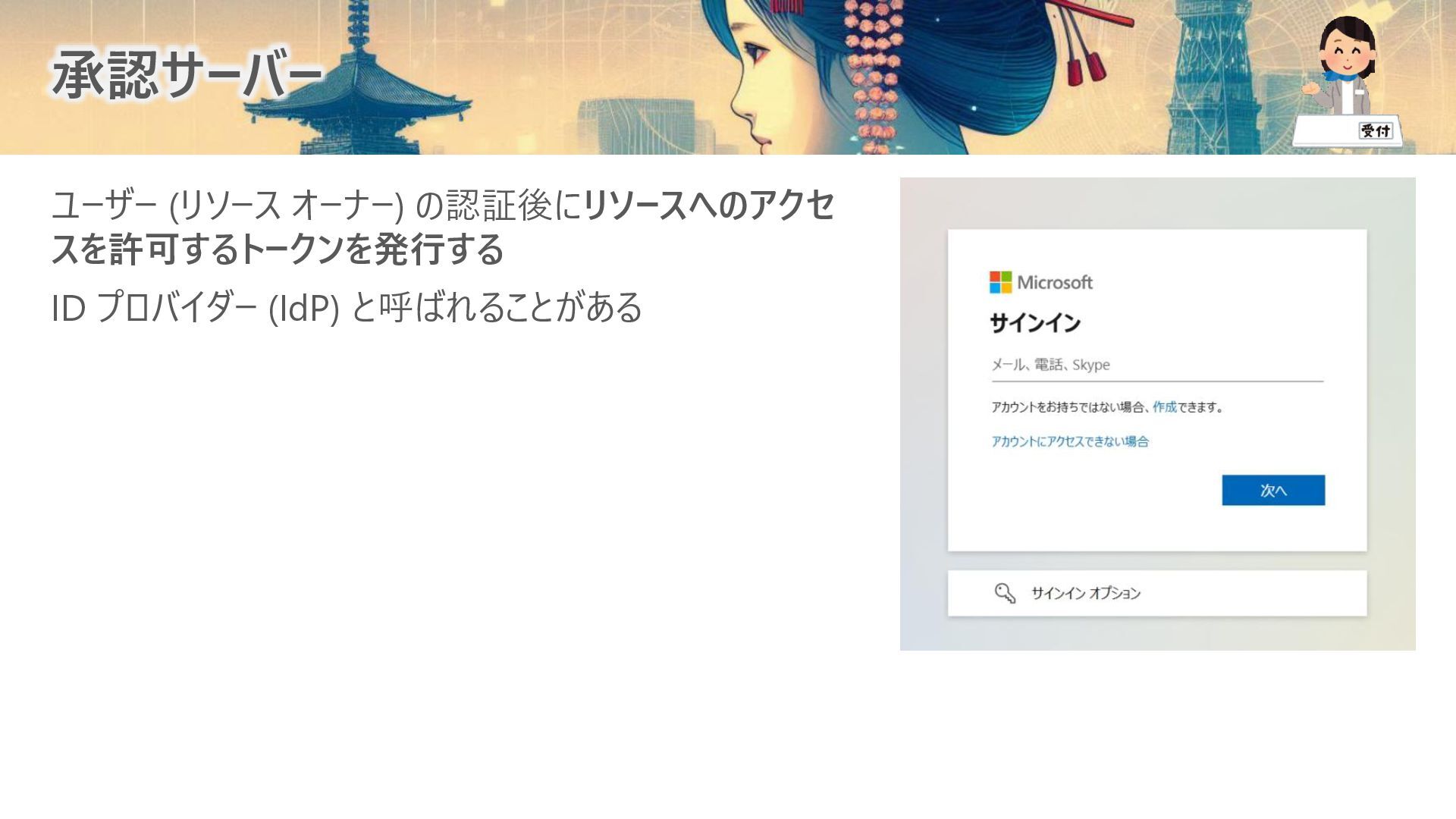
Task: Click the ID プロバイダー (IdP) text line
Action: pyautogui.click(x=347, y=307)
